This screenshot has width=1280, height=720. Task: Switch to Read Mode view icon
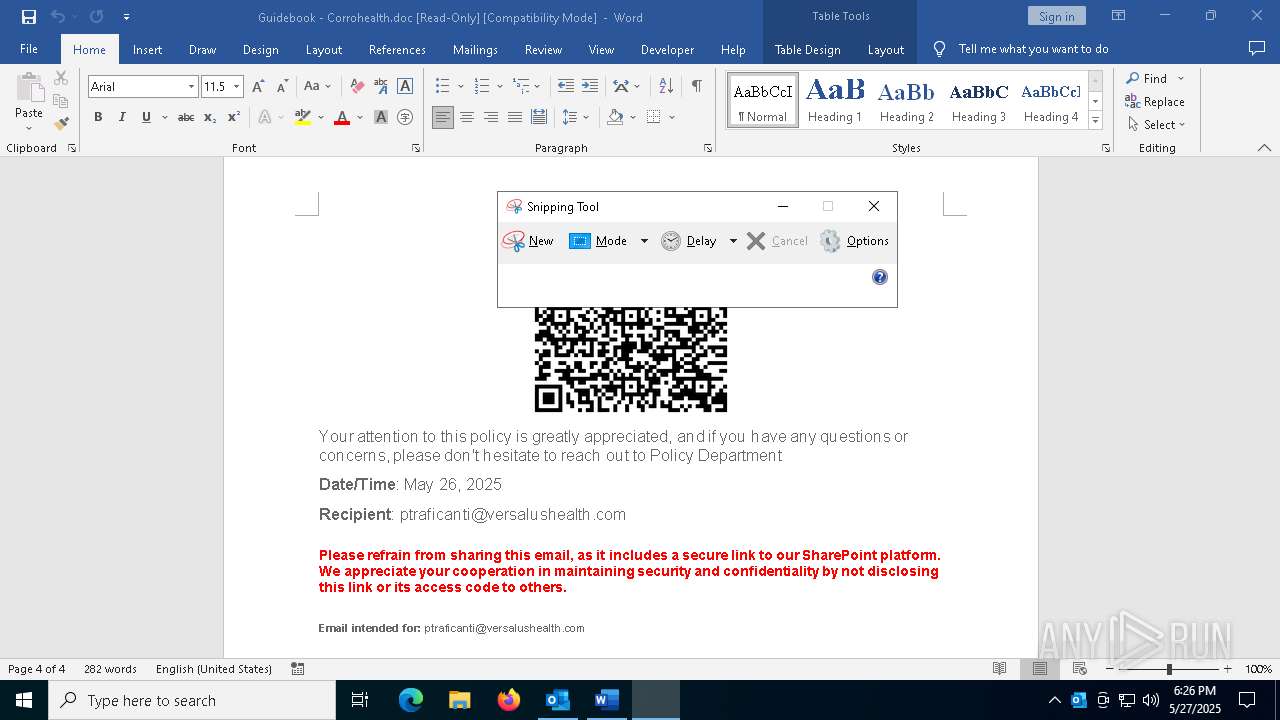click(x=999, y=669)
